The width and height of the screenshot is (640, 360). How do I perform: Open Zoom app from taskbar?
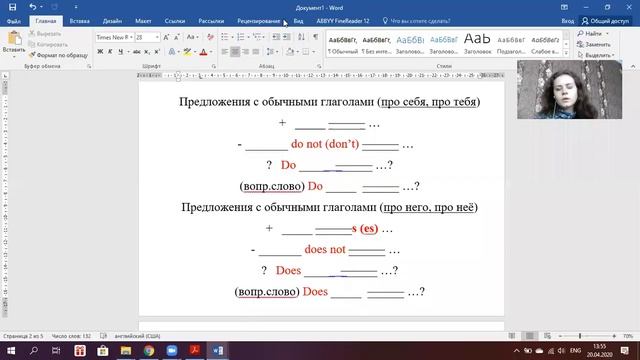click(172, 351)
